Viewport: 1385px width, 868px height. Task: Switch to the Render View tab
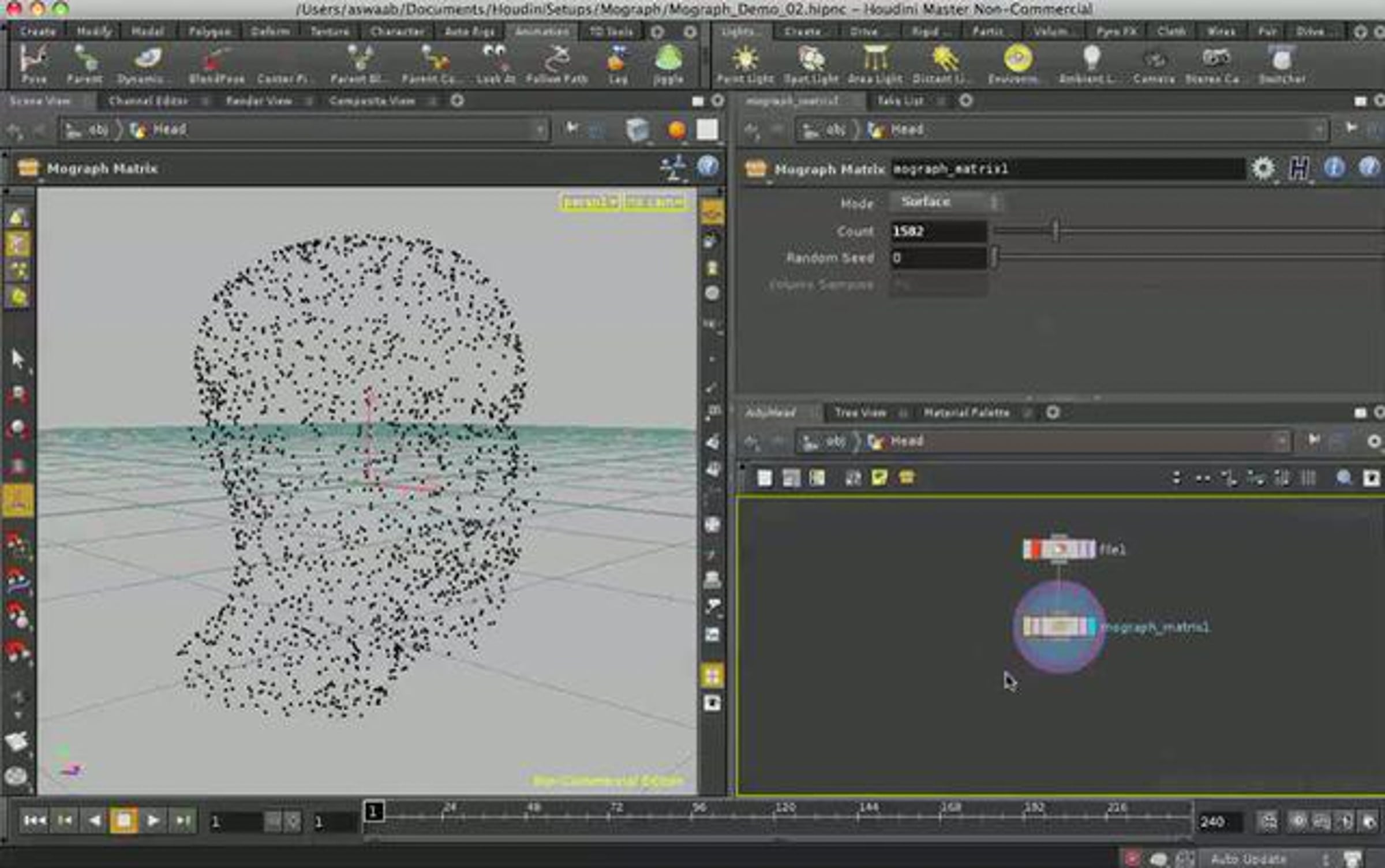click(x=259, y=101)
